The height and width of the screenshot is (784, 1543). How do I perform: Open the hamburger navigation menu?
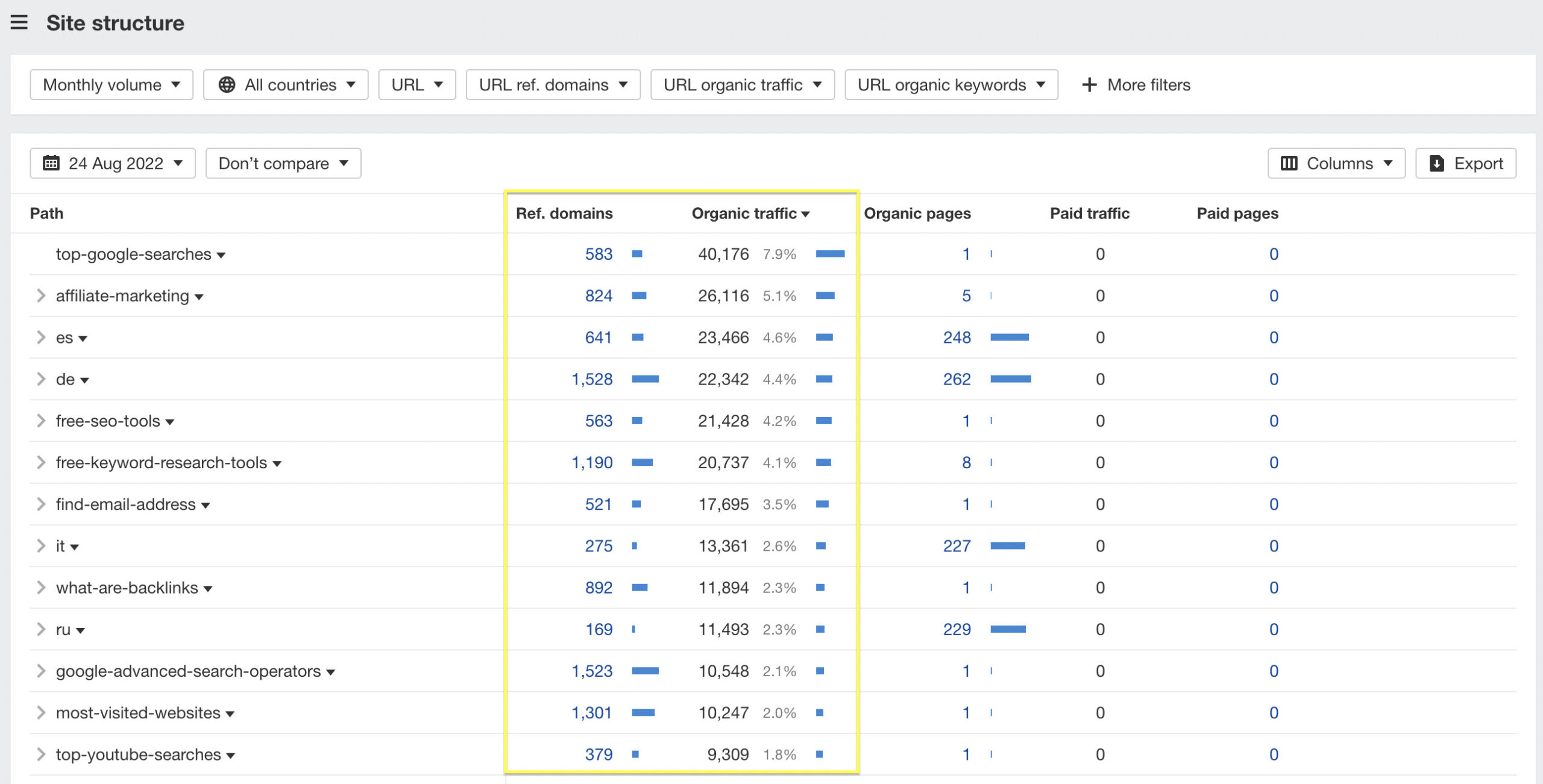point(20,22)
